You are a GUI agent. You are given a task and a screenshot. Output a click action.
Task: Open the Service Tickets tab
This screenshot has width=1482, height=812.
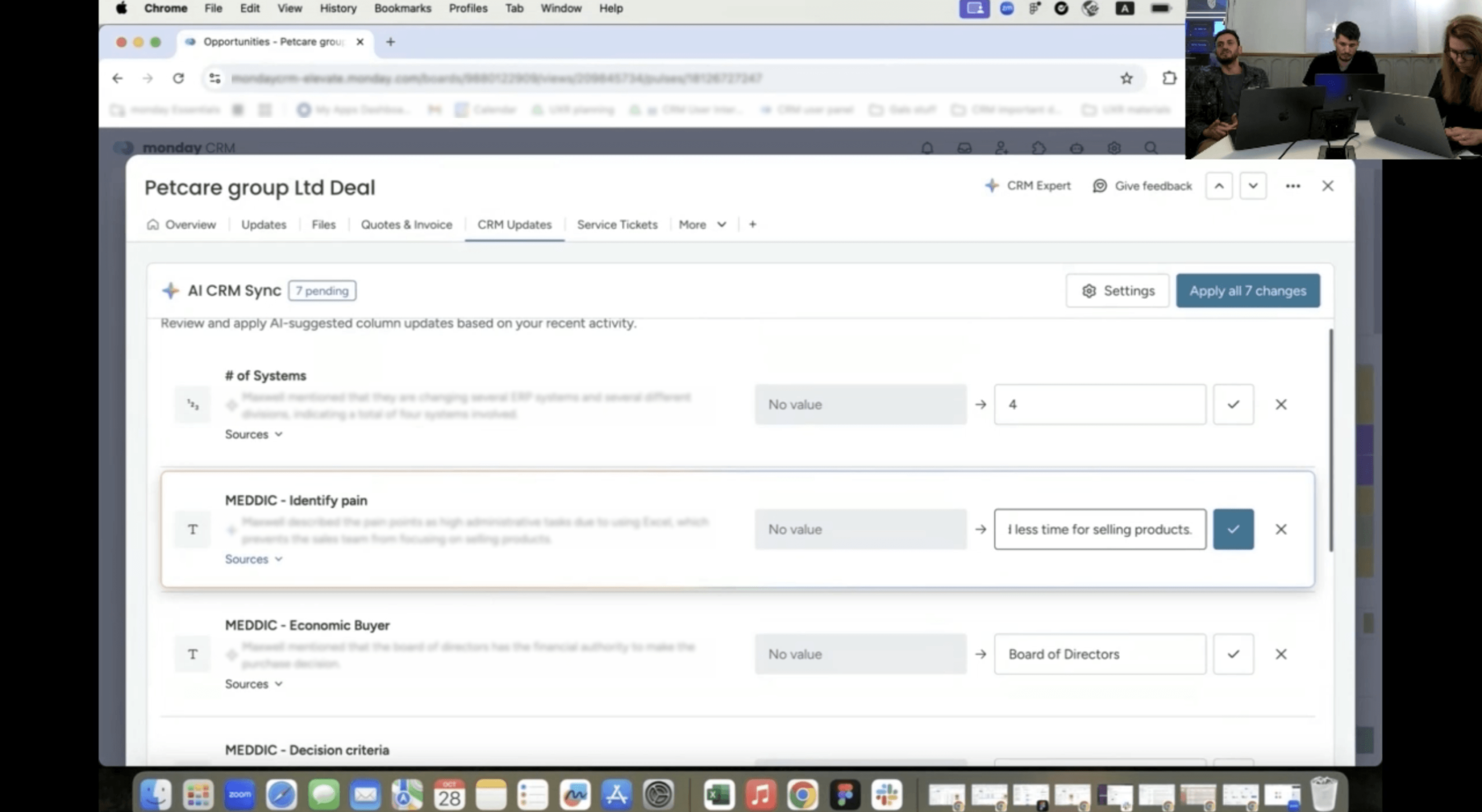[617, 225]
